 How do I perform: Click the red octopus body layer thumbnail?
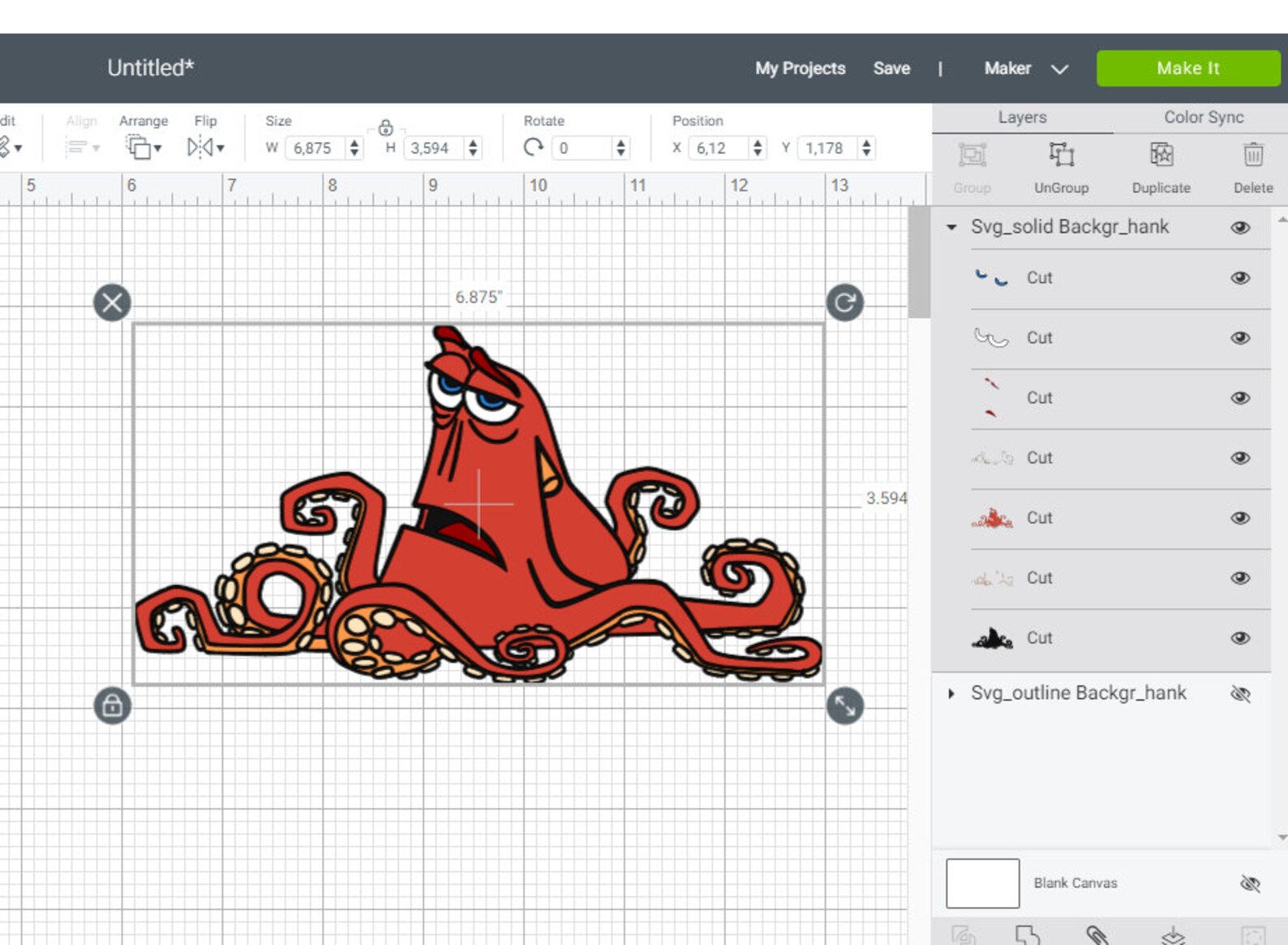[992, 518]
